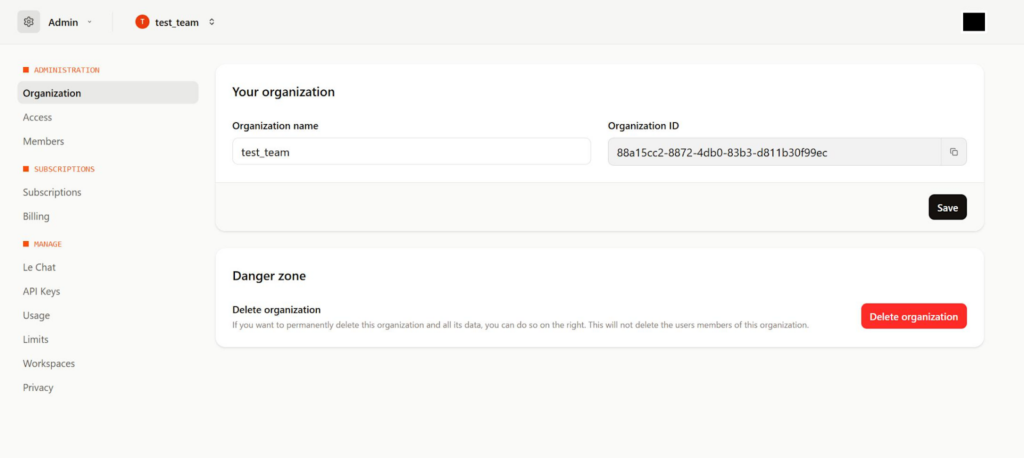Open the Organization sidebar item
Viewport: 1024px width, 458px height.
(x=52, y=93)
